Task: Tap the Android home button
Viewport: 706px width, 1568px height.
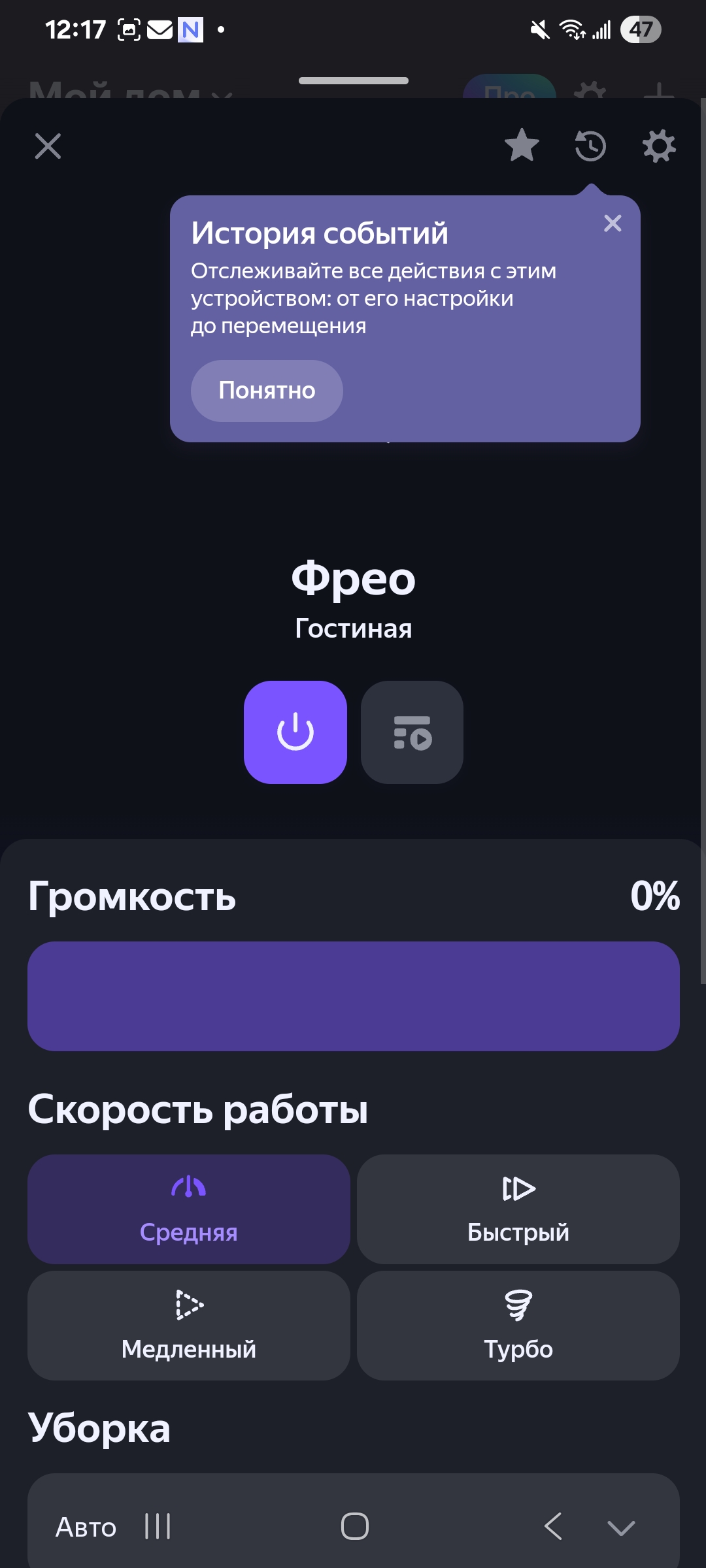Action: (x=355, y=1527)
